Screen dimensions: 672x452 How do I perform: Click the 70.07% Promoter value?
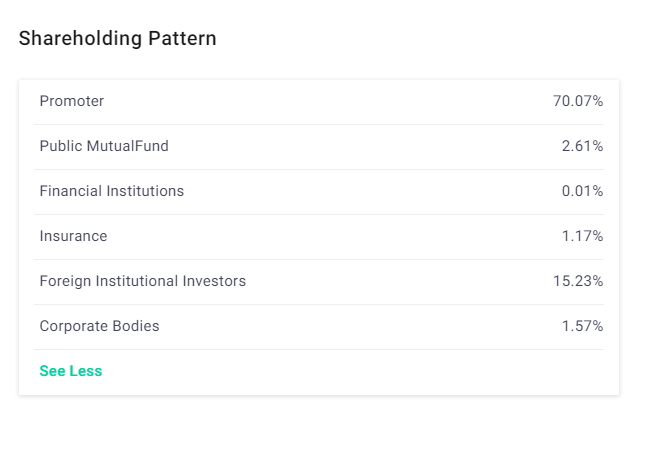pyautogui.click(x=578, y=101)
